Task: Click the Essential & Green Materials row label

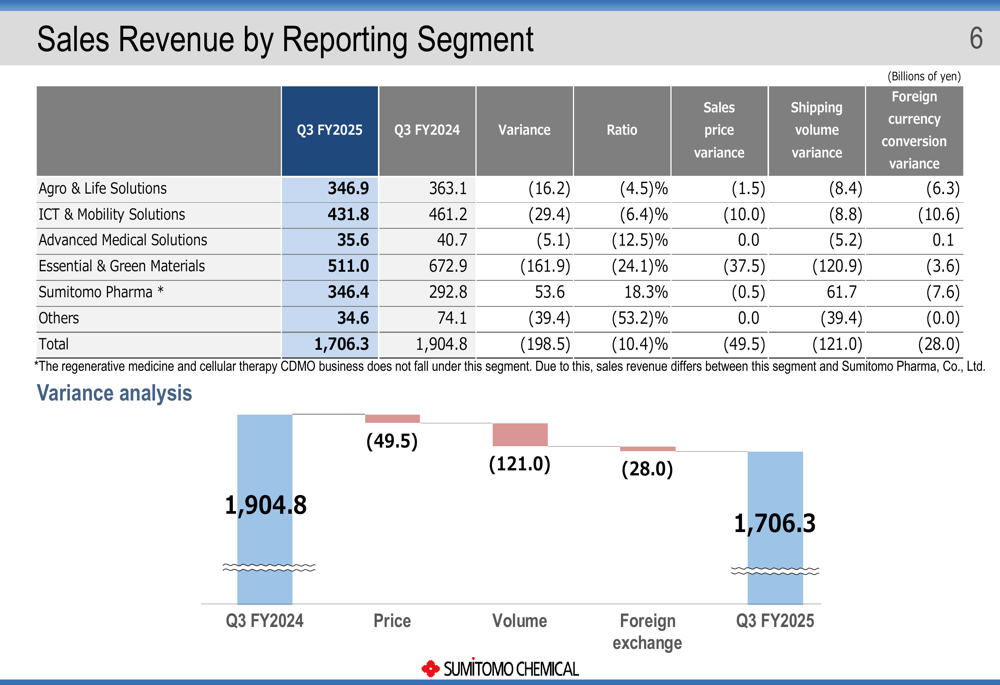Action: click(121, 266)
